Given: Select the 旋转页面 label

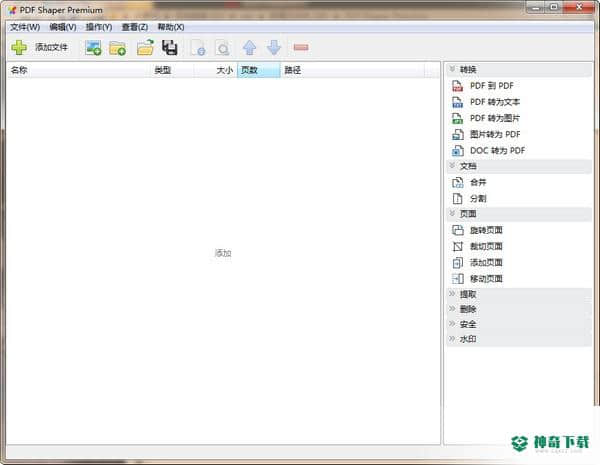Looking at the screenshot, I should click(486, 230).
